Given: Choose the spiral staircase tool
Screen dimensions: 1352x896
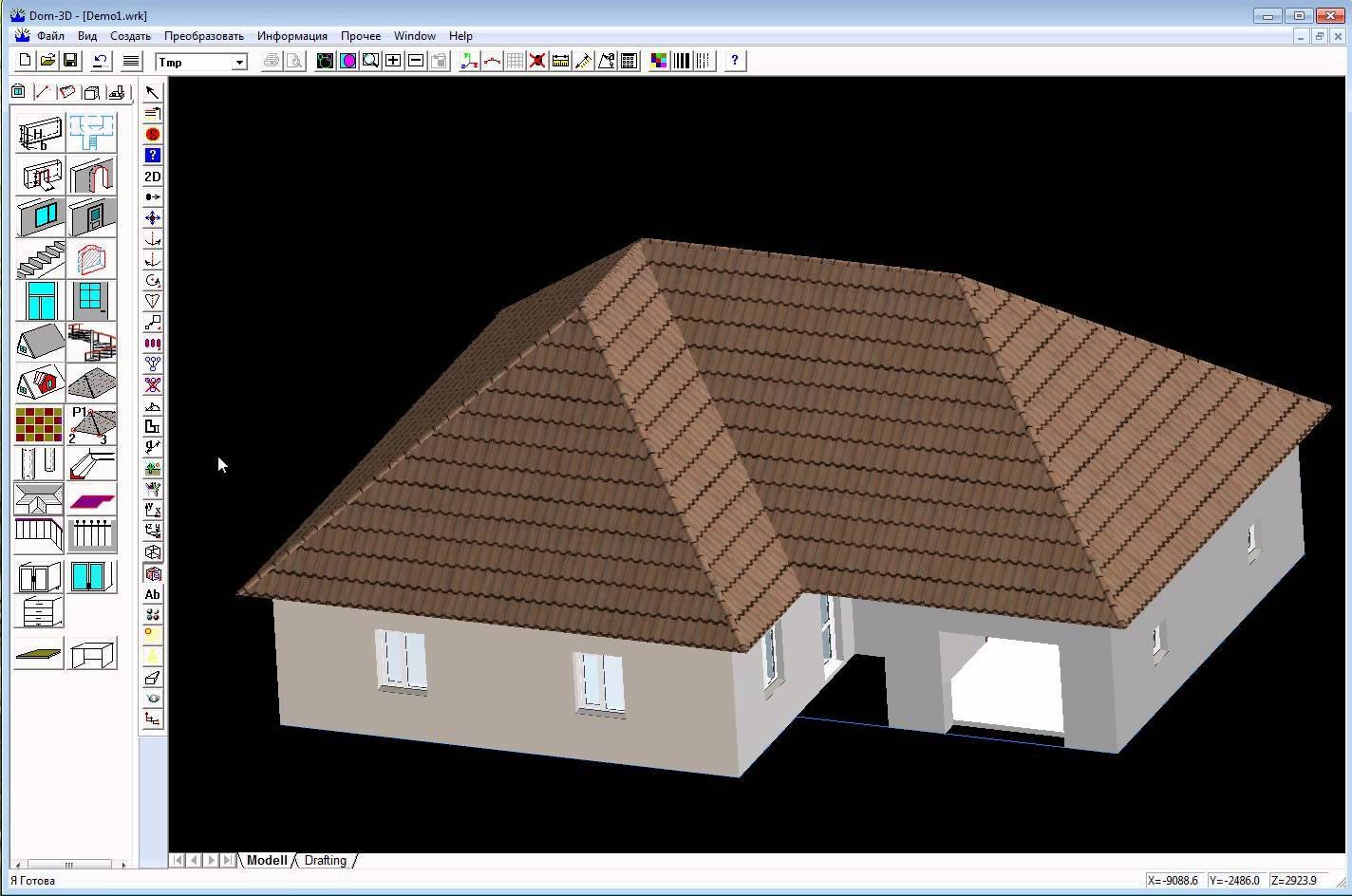Looking at the screenshot, I should [92, 343].
